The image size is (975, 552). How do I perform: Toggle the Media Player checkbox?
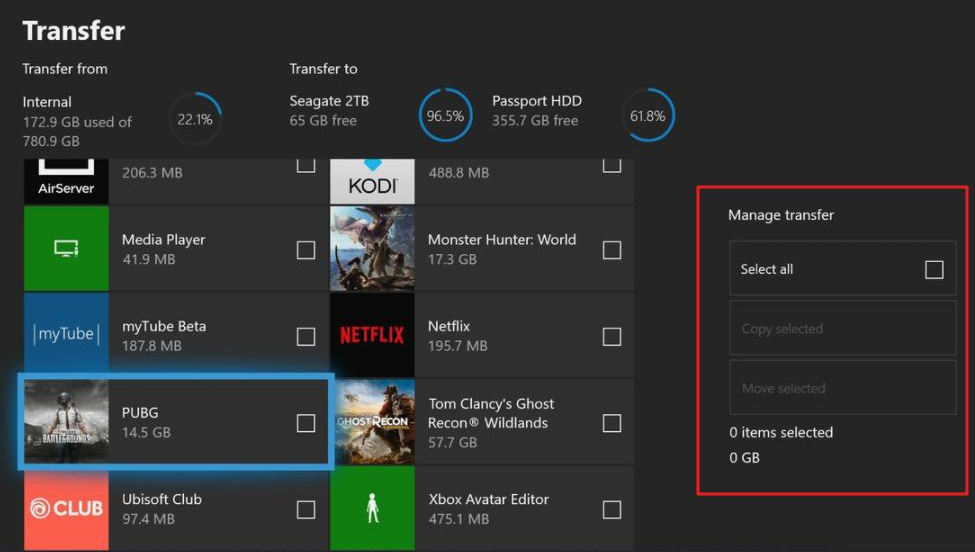pos(306,250)
